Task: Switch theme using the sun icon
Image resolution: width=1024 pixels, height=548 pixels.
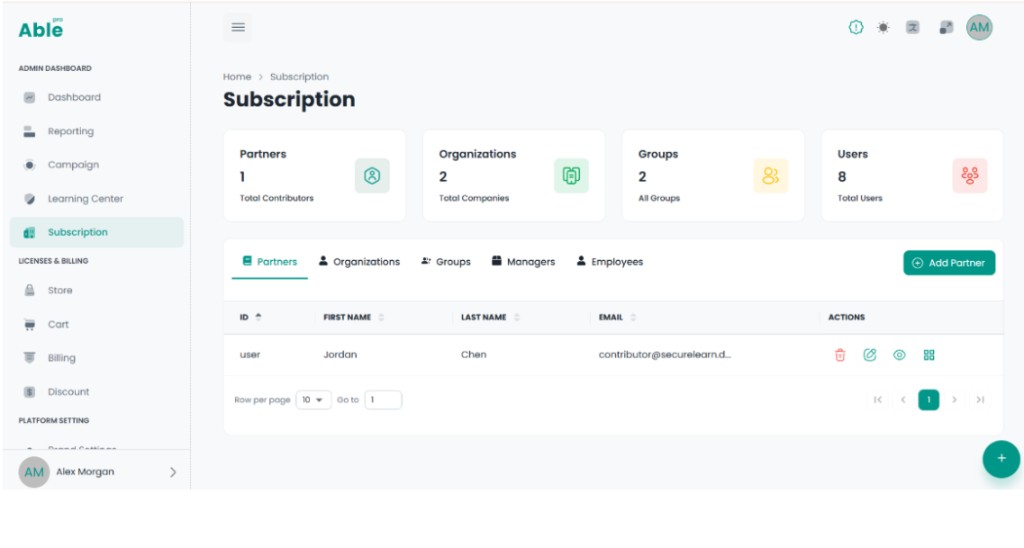Action: click(x=883, y=27)
